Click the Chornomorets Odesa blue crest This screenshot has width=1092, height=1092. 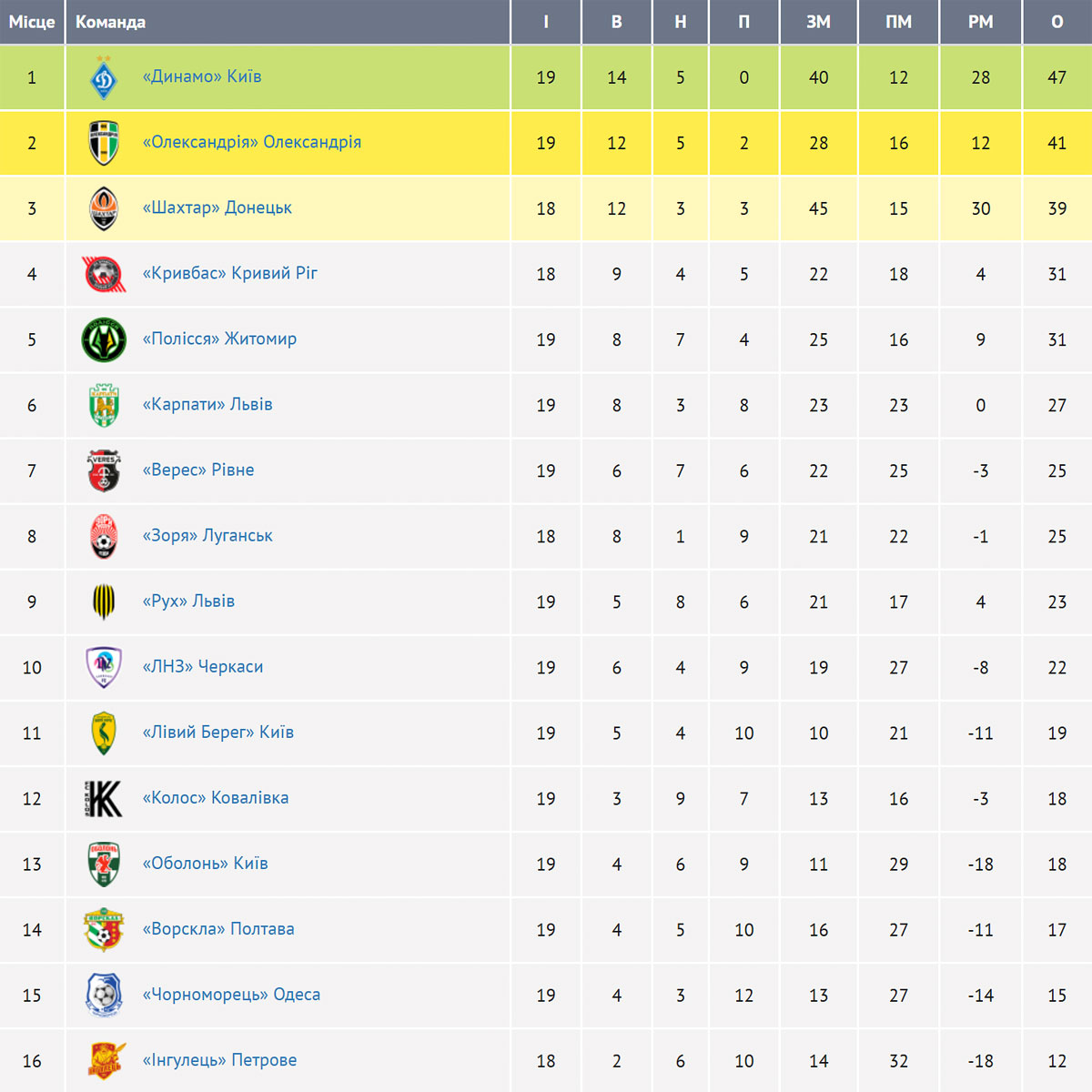[104, 995]
